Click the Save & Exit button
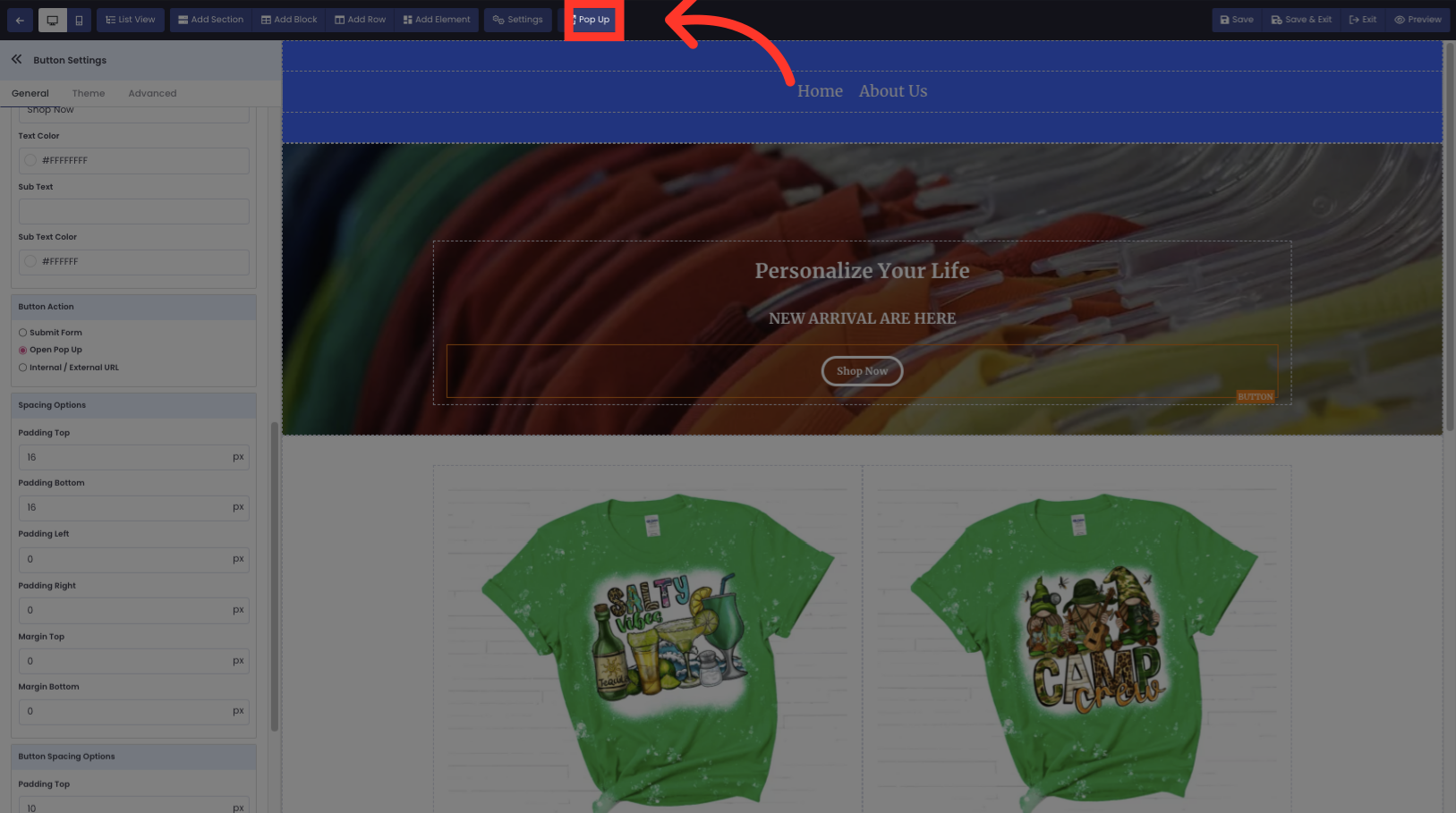 pos(1301,20)
